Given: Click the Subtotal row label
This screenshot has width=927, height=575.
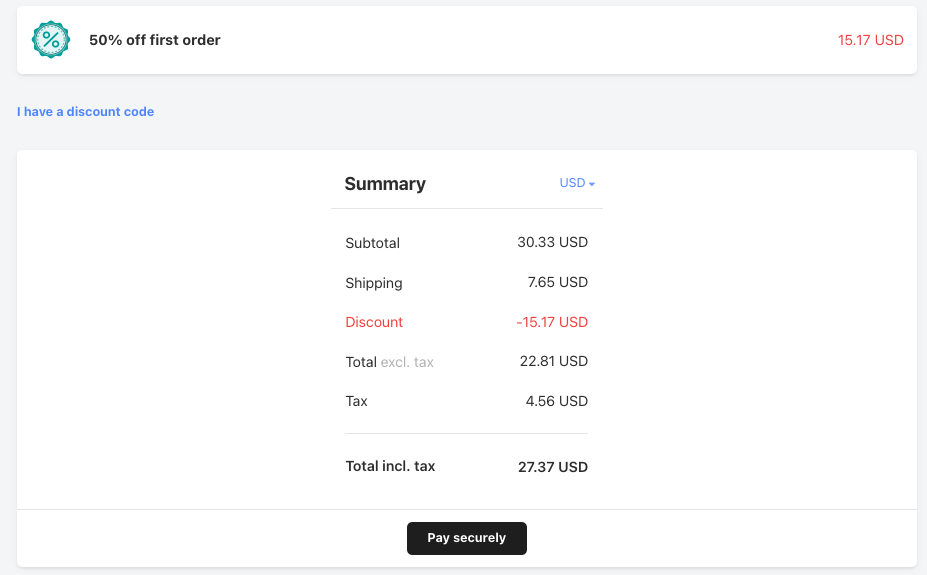Looking at the screenshot, I should pyautogui.click(x=372, y=243).
